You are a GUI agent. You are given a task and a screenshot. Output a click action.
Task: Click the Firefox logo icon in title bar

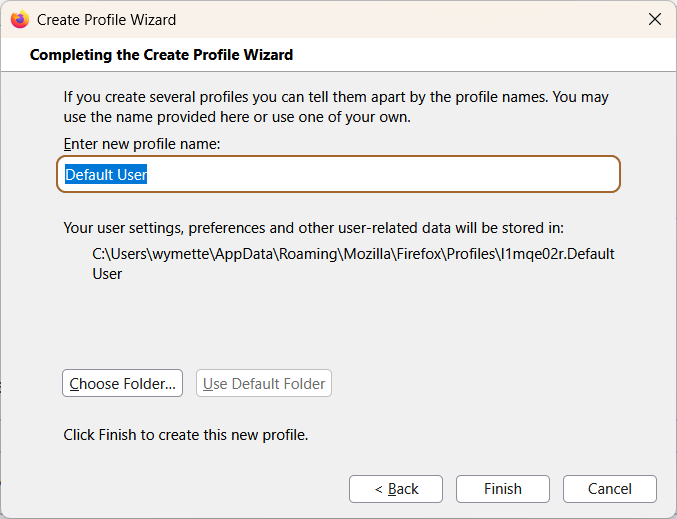tap(20, 19)
